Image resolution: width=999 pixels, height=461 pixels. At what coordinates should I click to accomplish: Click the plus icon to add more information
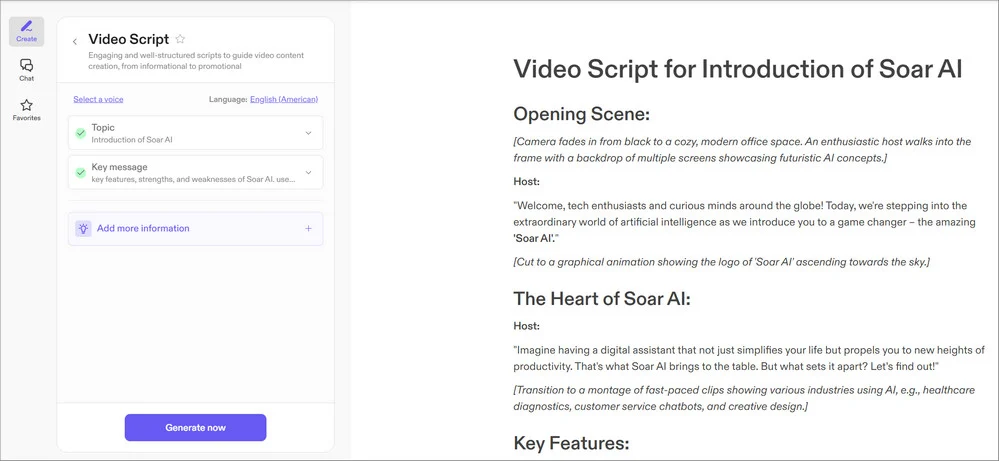[308, 229]
